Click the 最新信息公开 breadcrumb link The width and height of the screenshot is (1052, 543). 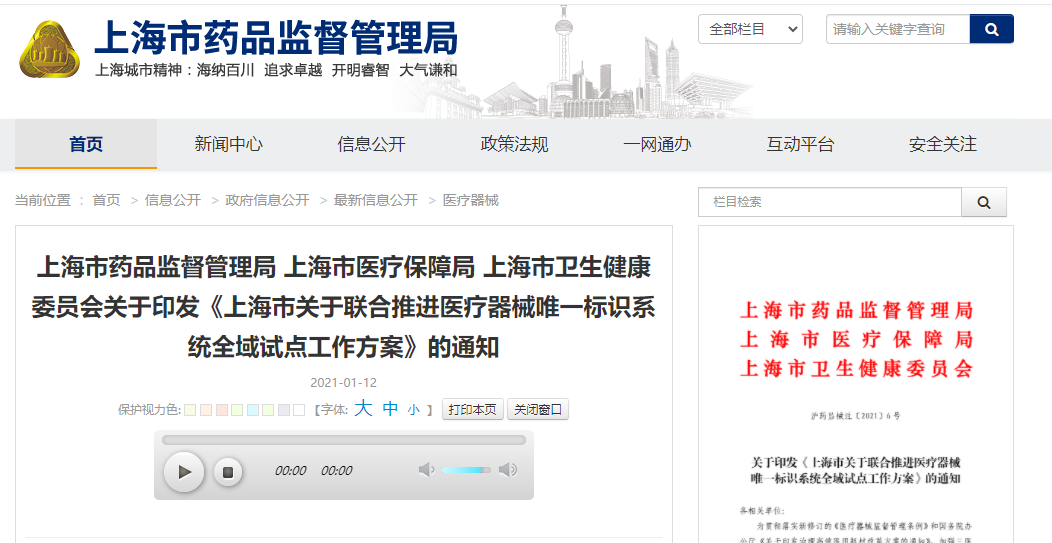click(x=376, y=200)
